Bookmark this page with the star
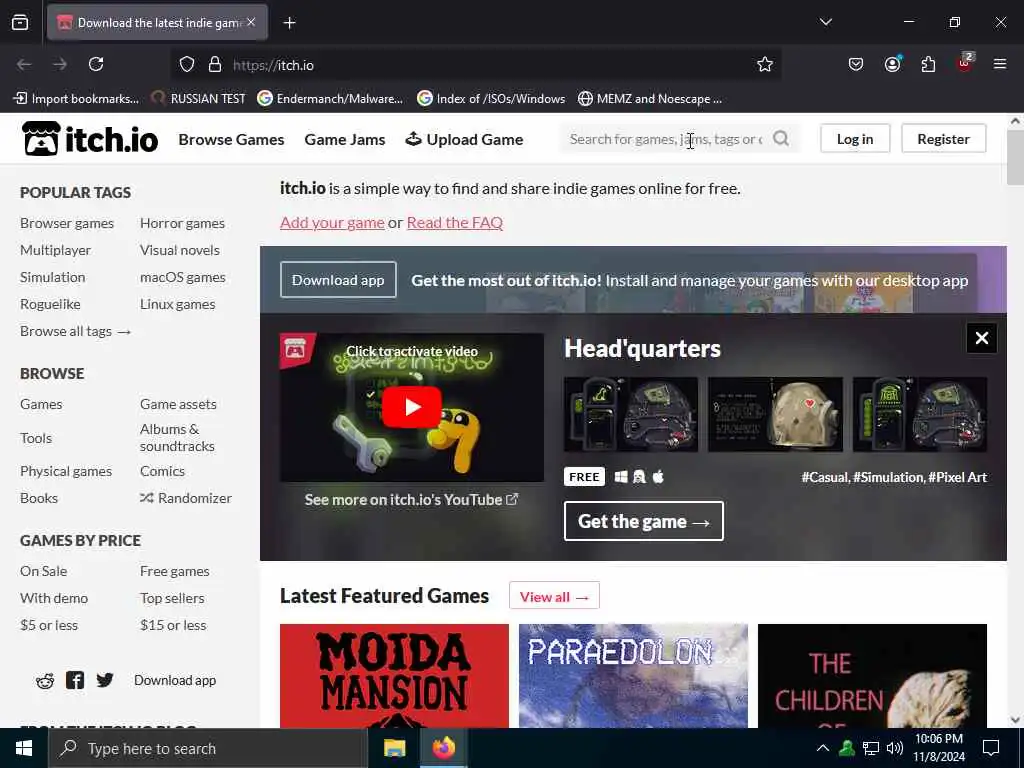This screenshot has width=1024, height=768. click(x=765, y=64)
